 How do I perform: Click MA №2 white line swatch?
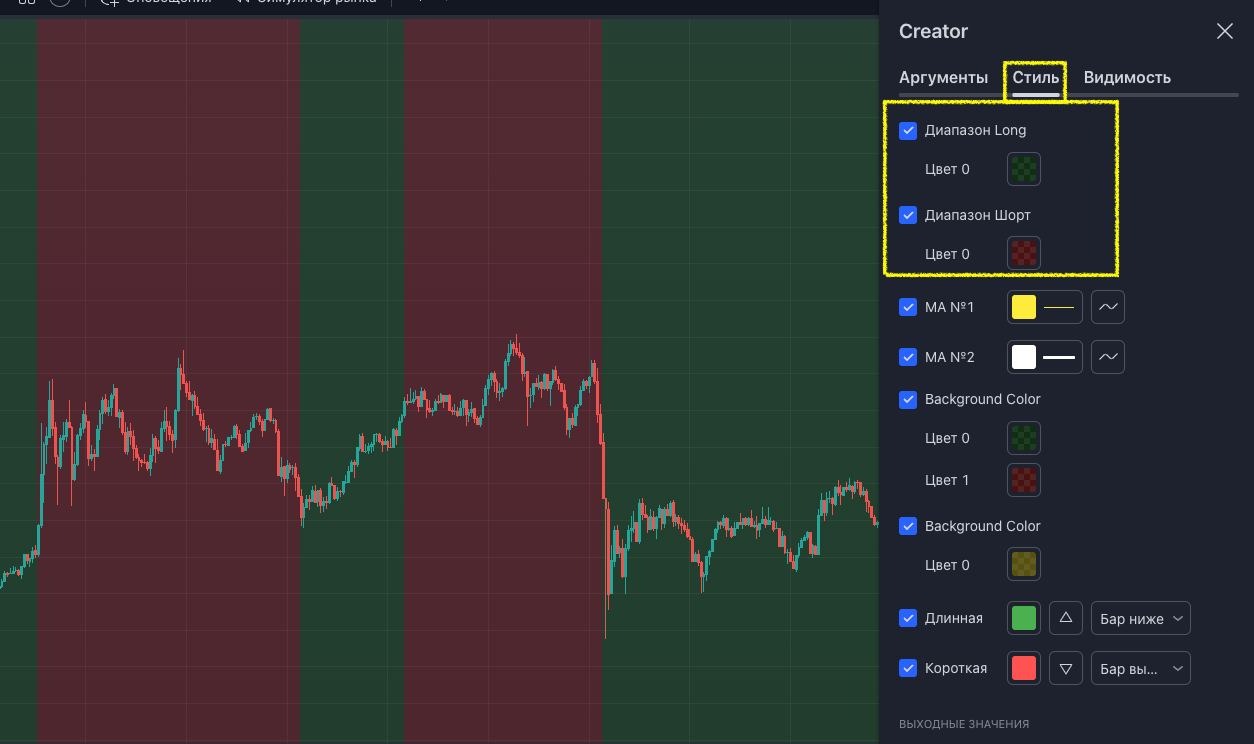(x=1044, y=357)
